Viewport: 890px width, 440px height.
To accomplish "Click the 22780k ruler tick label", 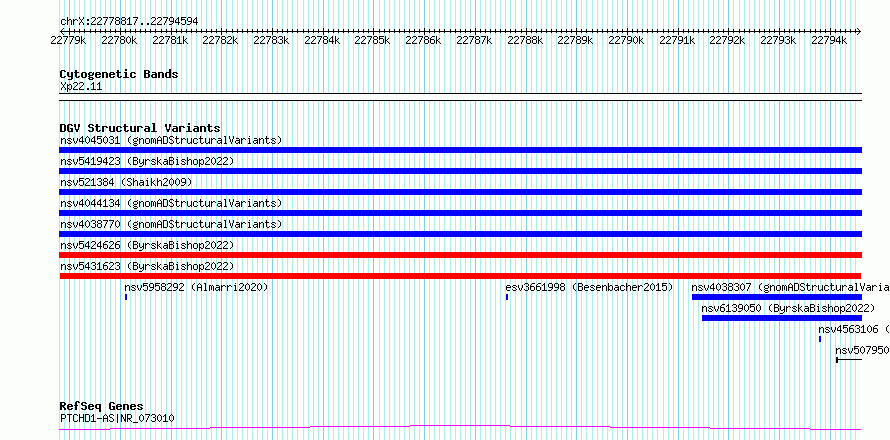I will 119,40.
